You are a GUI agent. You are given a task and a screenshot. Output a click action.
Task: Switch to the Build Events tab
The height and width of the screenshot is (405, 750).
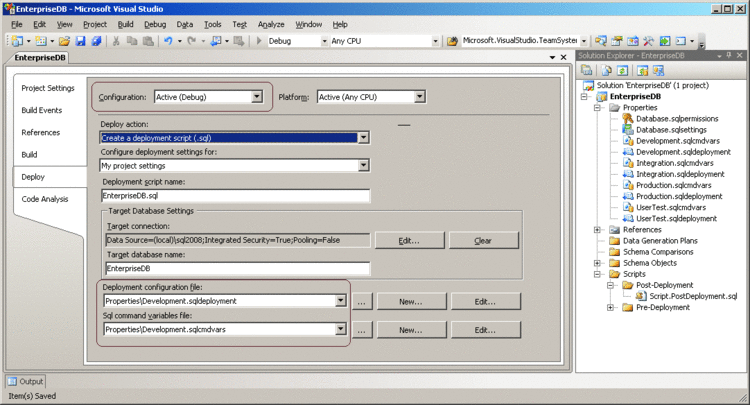[x=42, y=110]
